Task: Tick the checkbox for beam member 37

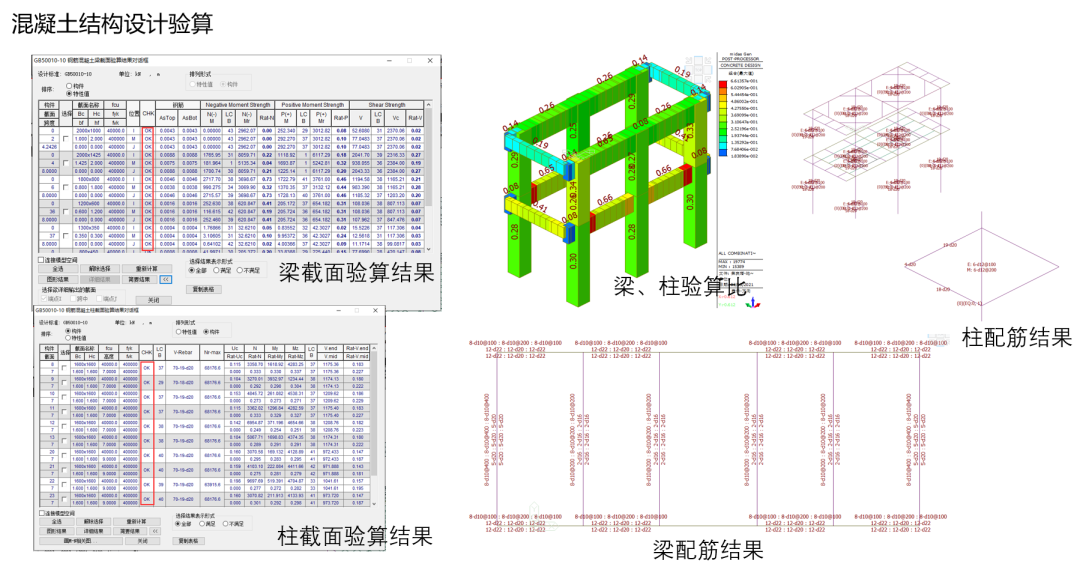Action: [65, 236]
